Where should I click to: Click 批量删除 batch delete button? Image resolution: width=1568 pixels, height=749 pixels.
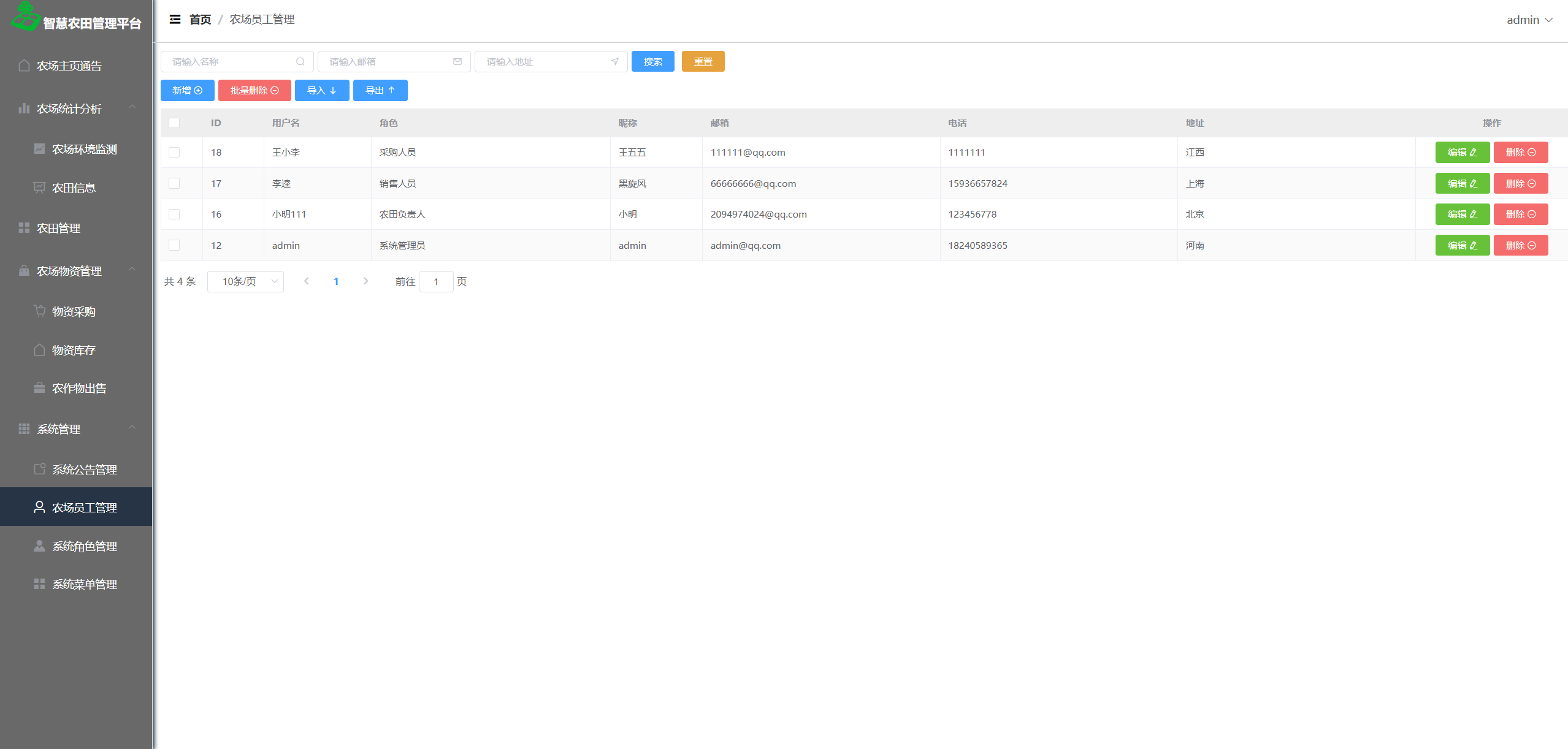254,91
